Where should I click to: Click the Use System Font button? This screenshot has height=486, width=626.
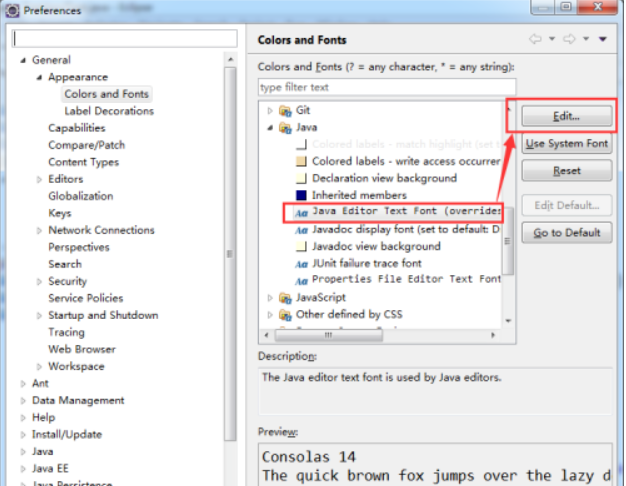[x=566, y=144]
